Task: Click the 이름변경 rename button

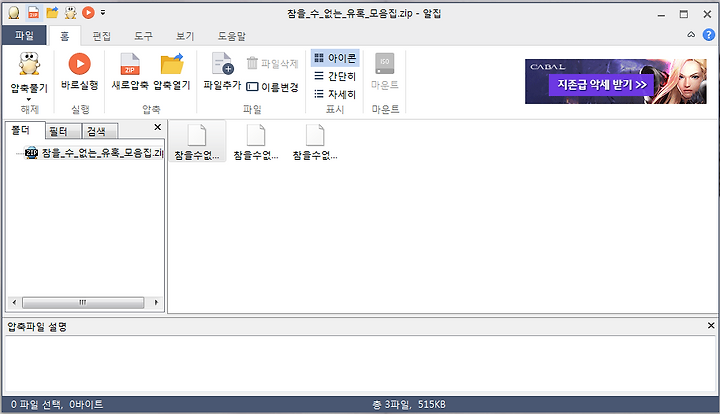Action: (272, 87)
